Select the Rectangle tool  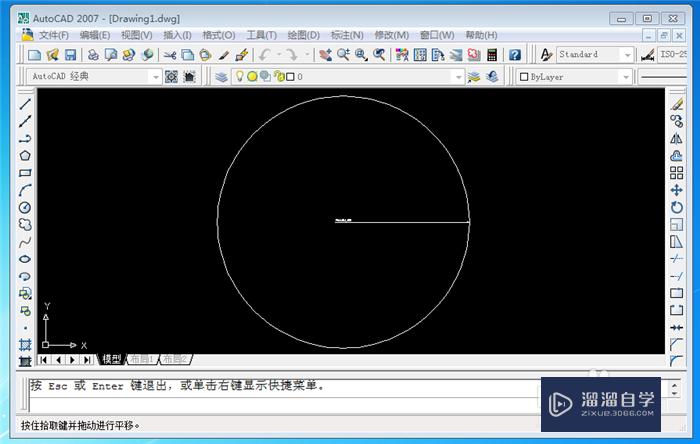[25, 173]
